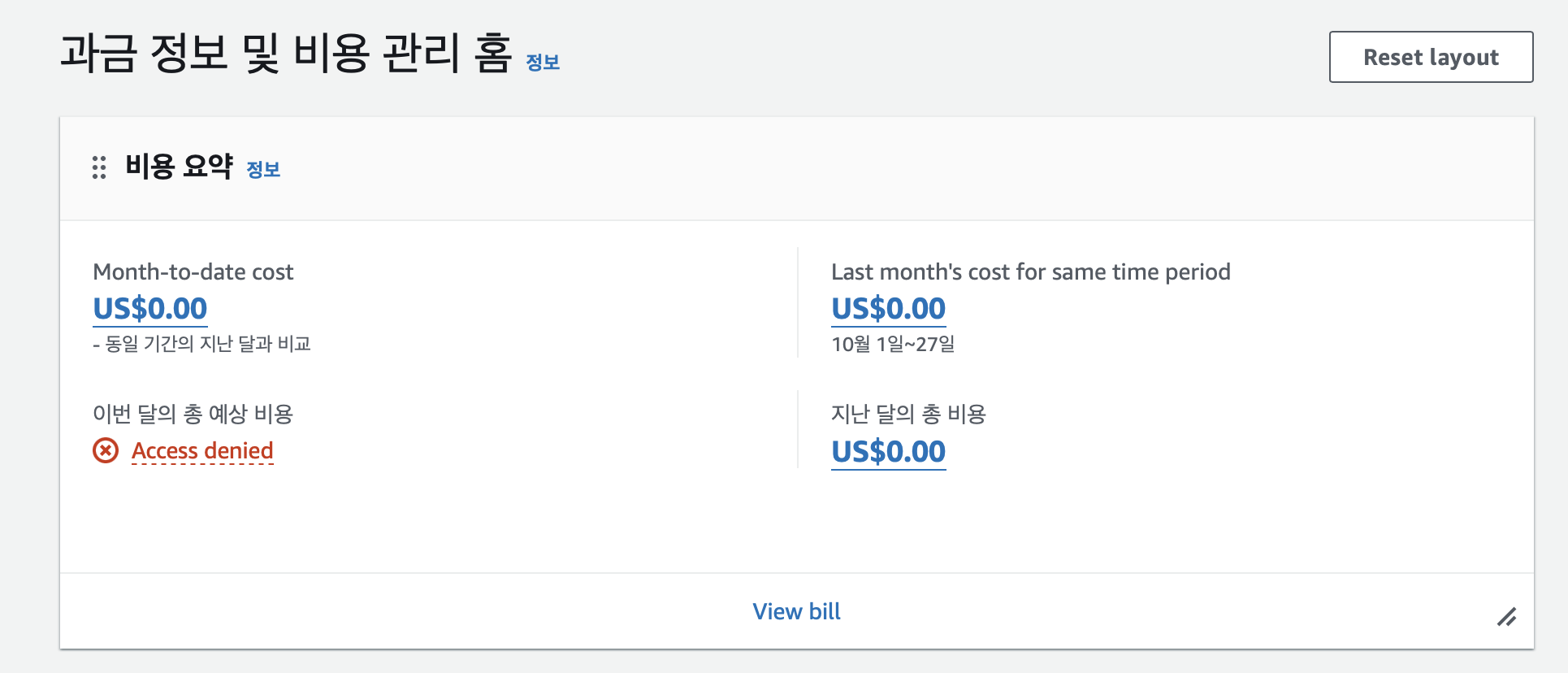Grab the 비용 요약 widget drag handle
Screen dimensions: 1568x673
99,167
